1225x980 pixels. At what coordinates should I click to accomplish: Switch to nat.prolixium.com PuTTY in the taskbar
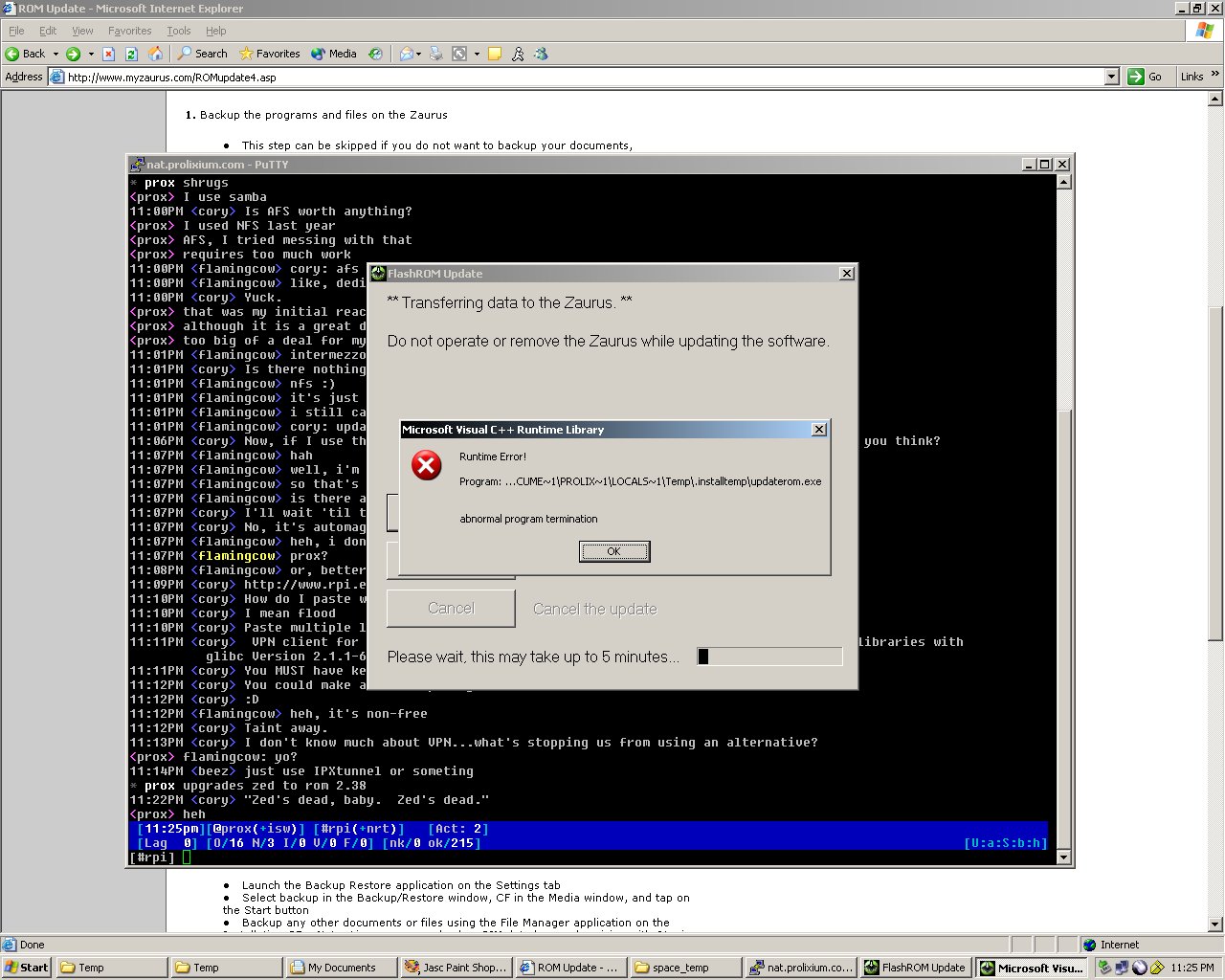point(800,968)
